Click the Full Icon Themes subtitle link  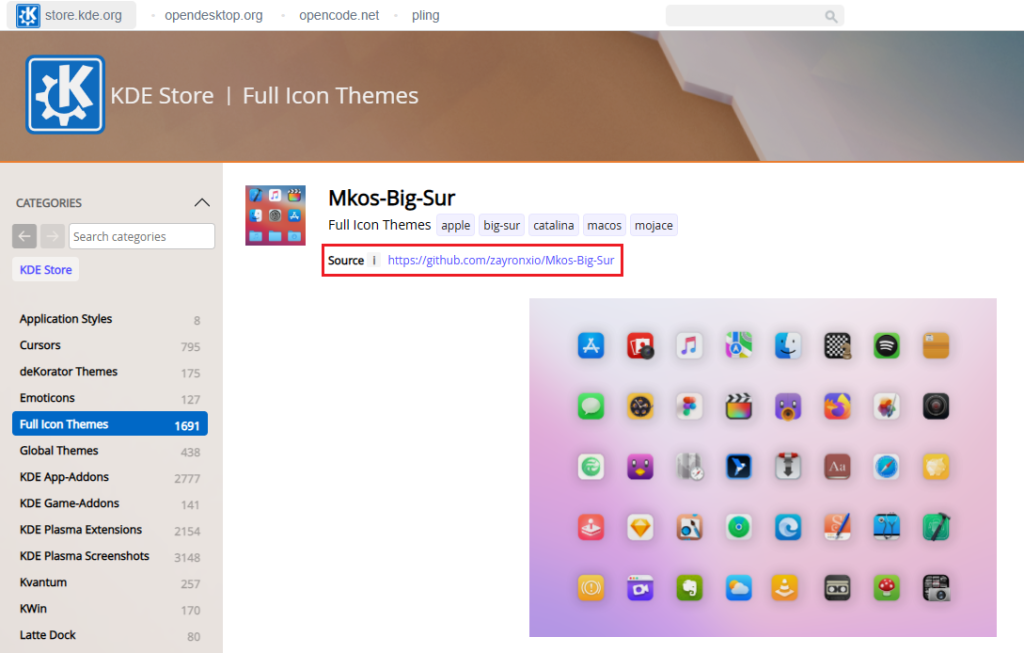(379, 225)
